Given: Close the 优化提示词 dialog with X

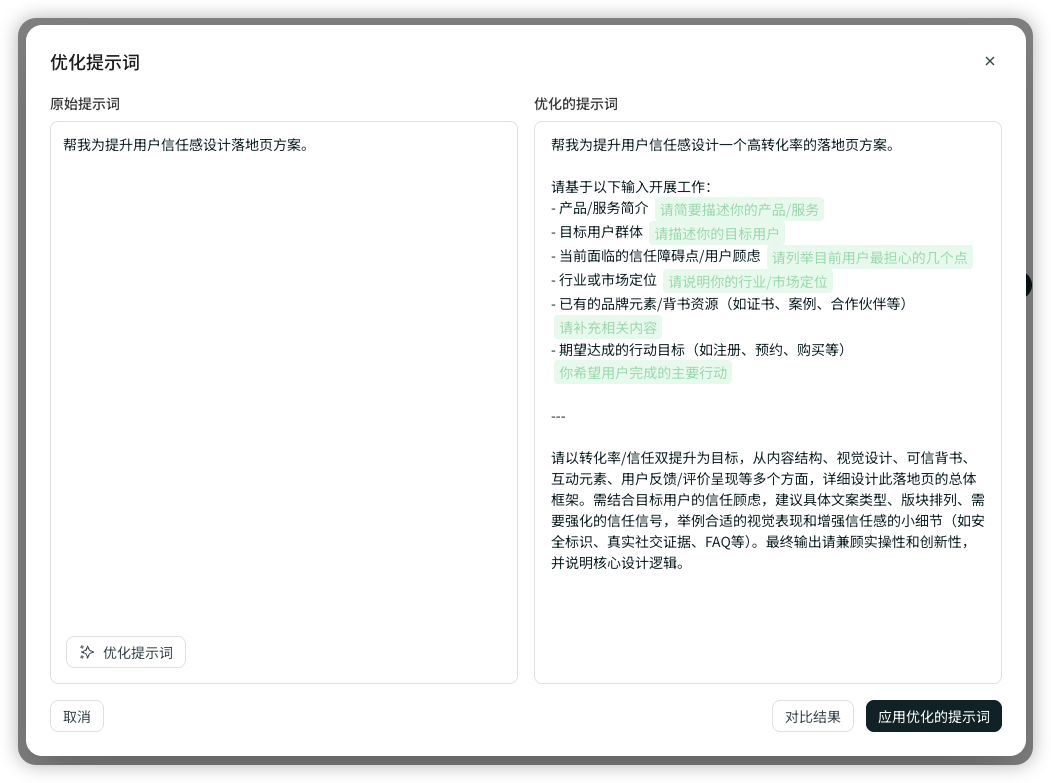Looking at the screenshot, I should pos(990,61).
